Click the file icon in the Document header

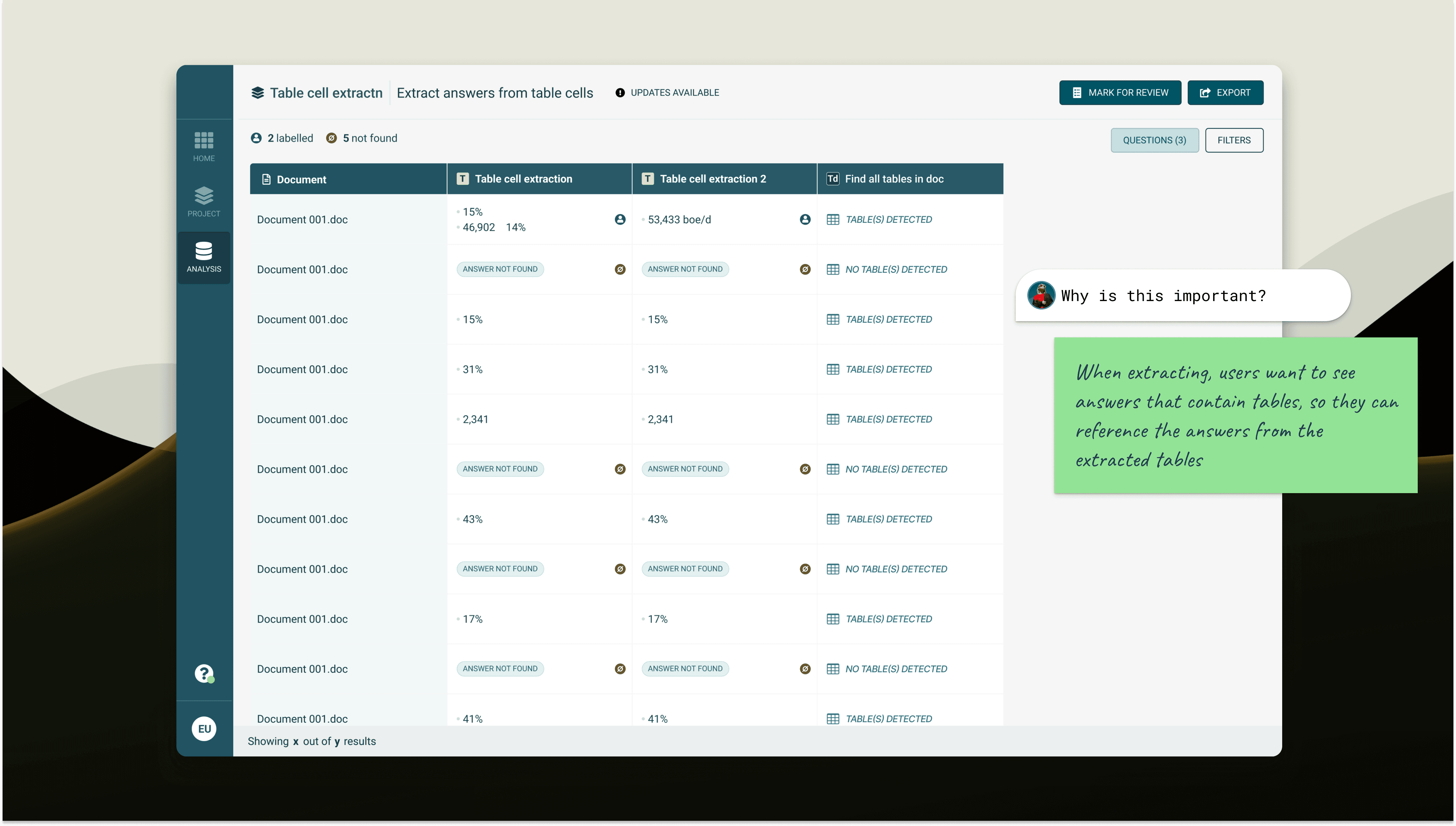pos(266,179)
